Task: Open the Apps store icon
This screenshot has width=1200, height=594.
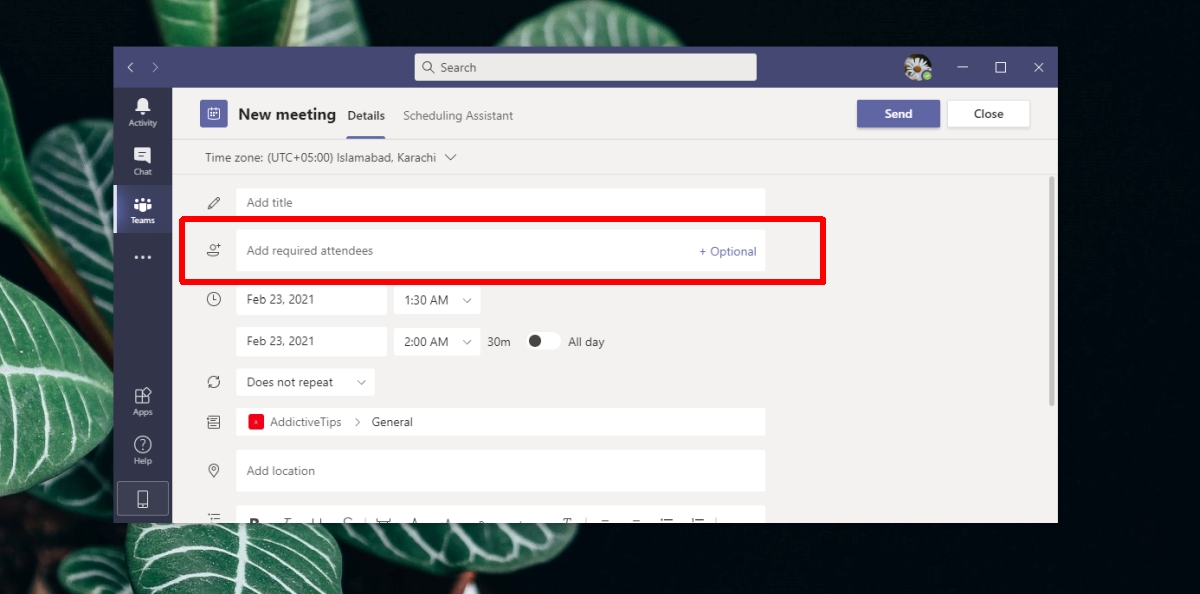Action: pos(143,401)
